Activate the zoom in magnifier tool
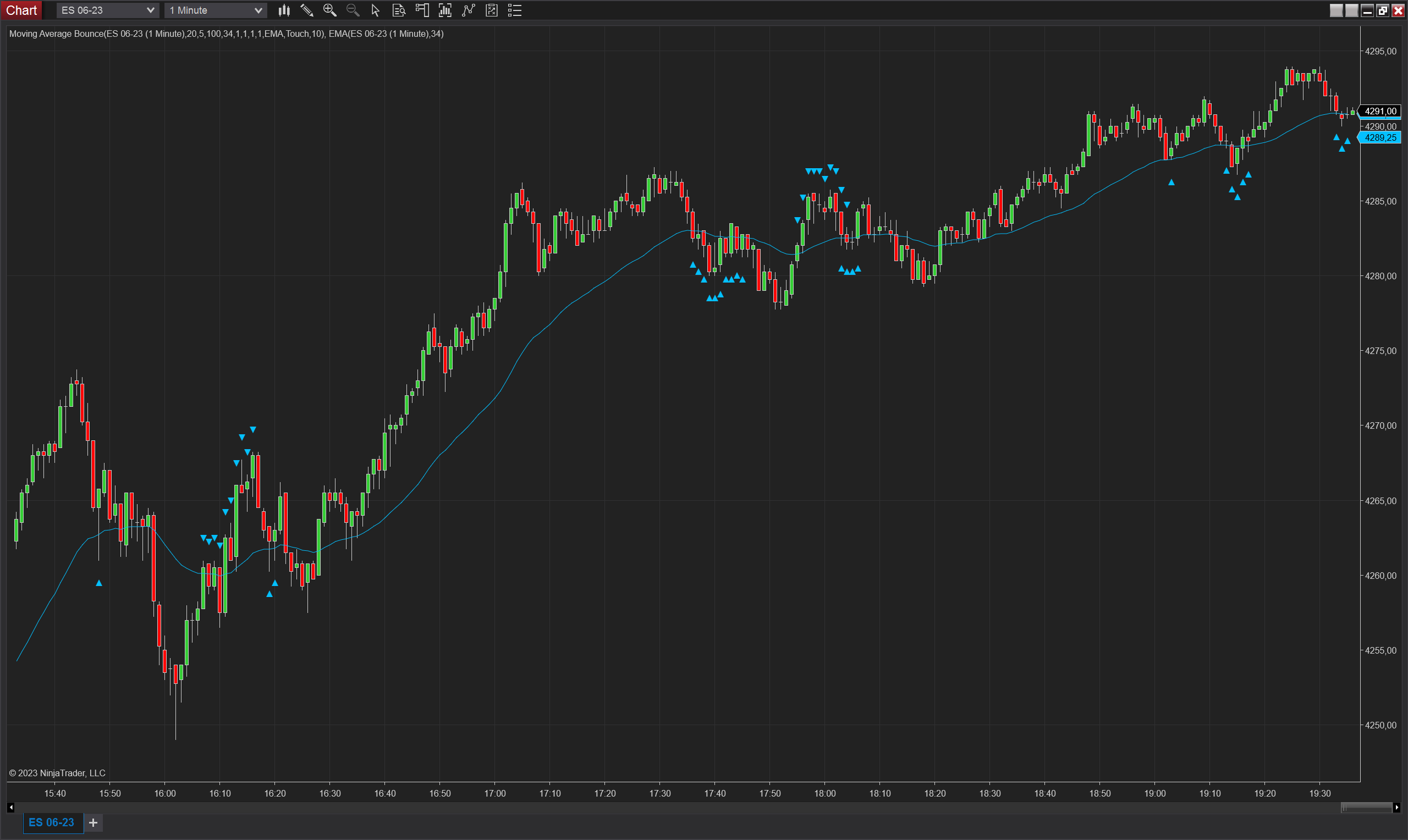This screenshot has height=840, width=1408. pos(329,10)
